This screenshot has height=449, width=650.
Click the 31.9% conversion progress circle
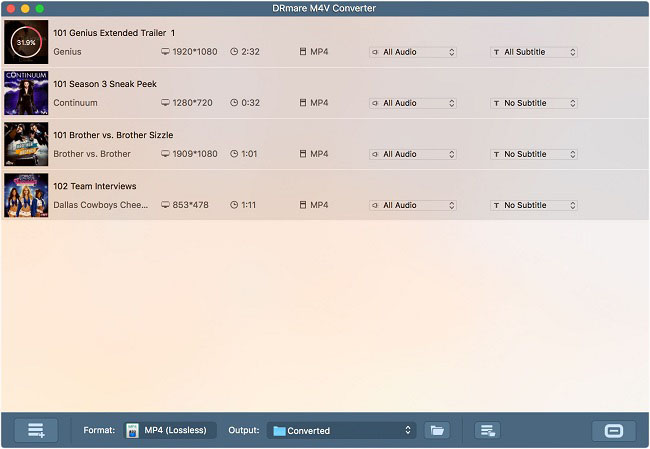pyautogui.click(x=25, y=42)
